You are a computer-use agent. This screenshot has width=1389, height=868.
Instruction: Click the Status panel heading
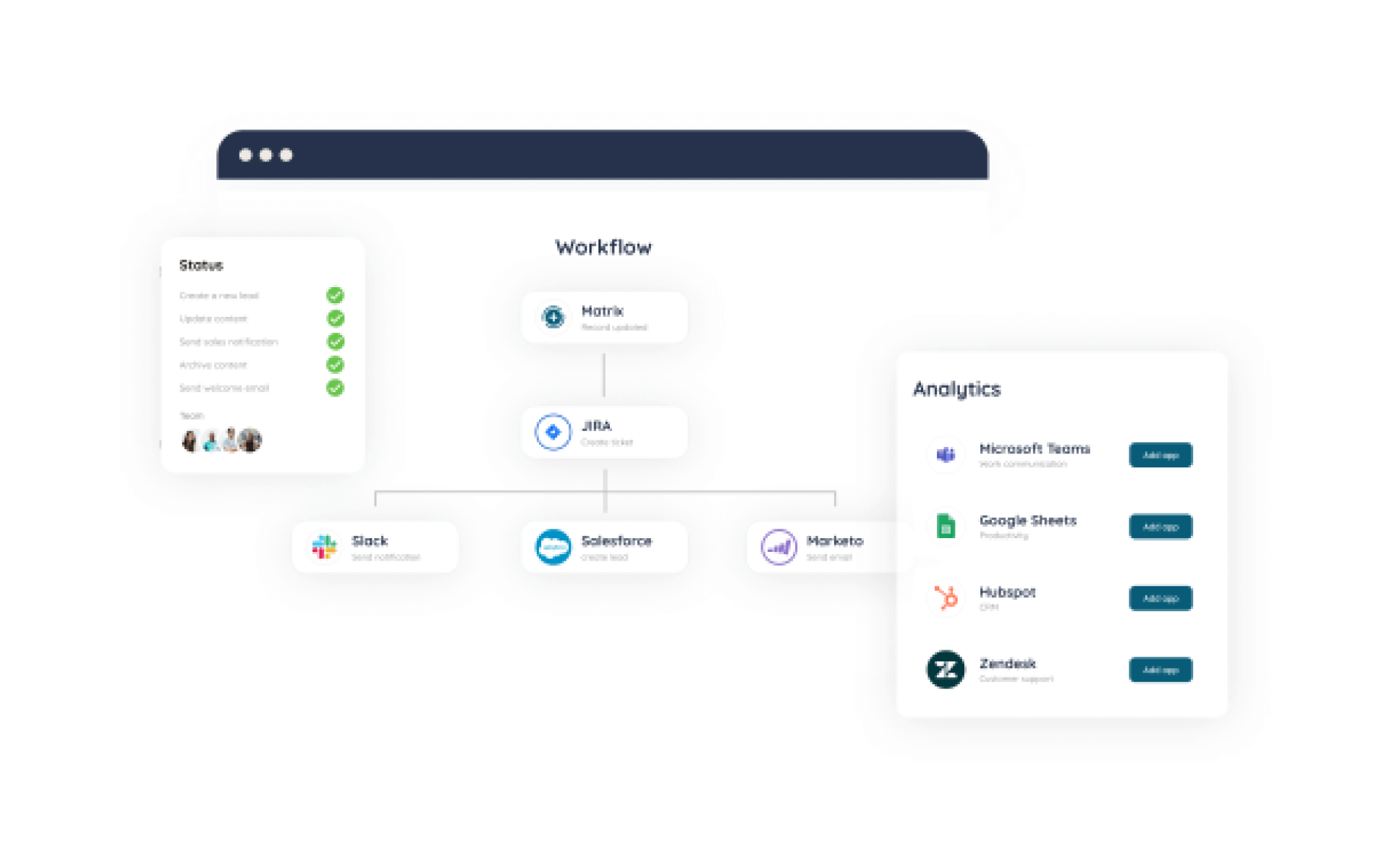[201, 265]
